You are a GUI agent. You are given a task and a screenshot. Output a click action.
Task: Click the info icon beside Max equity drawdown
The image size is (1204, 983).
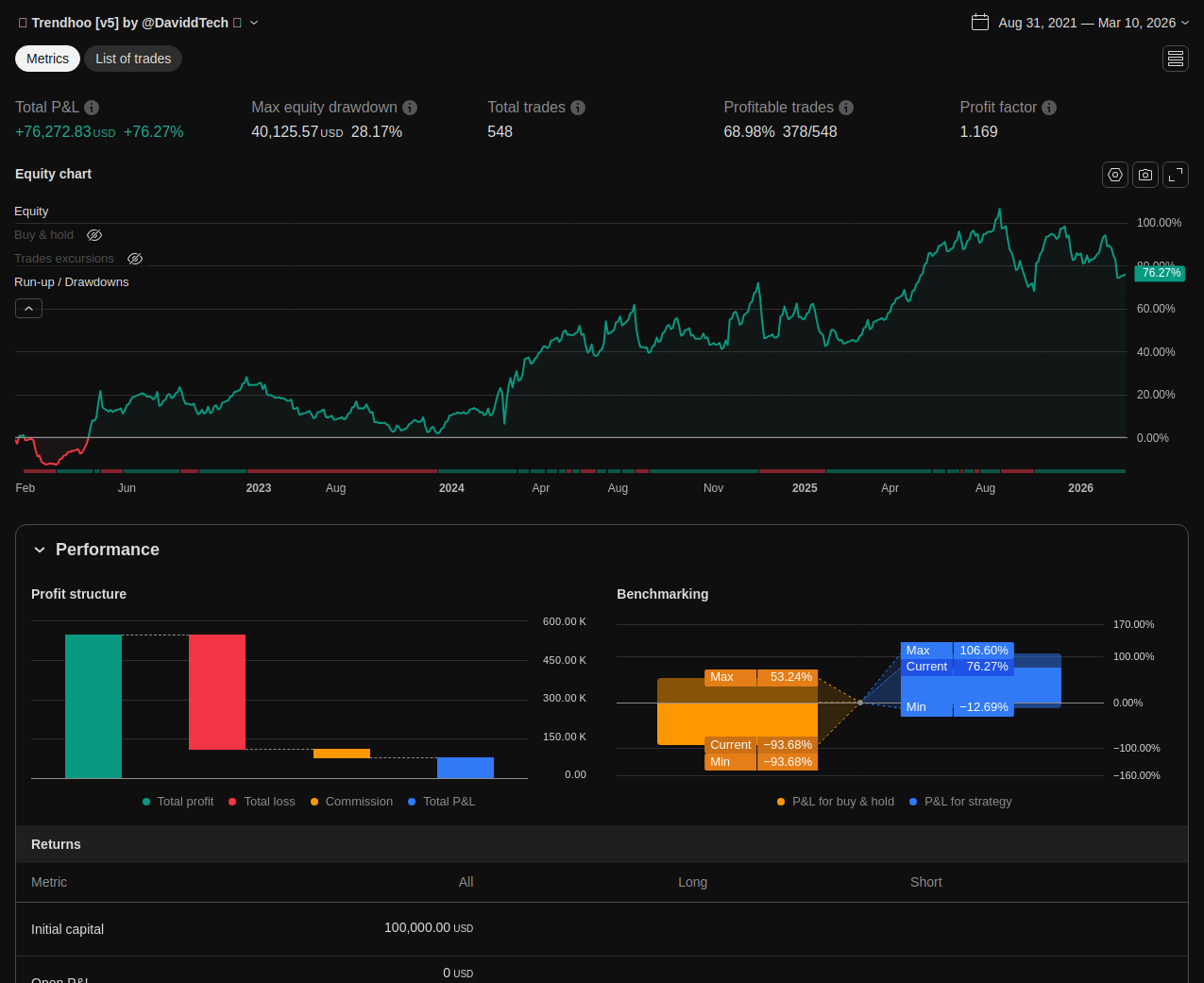(x=410, y=108)
